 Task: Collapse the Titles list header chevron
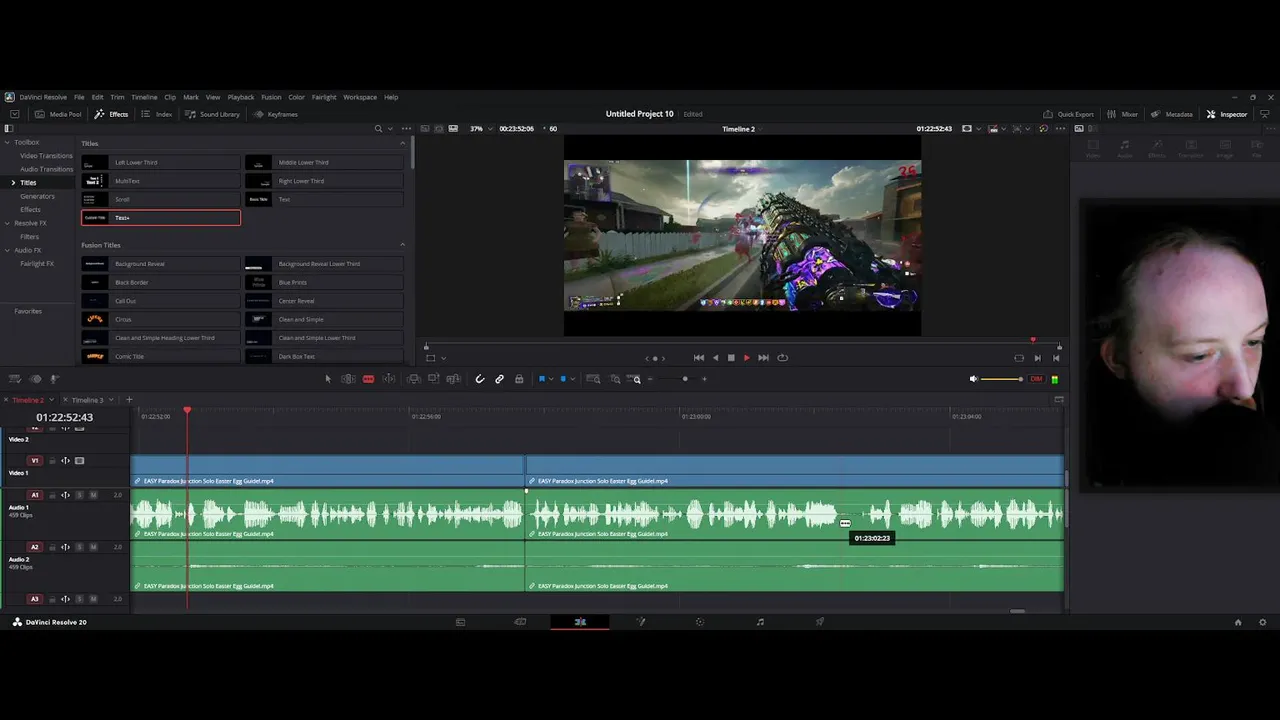[x=403, y=143]
